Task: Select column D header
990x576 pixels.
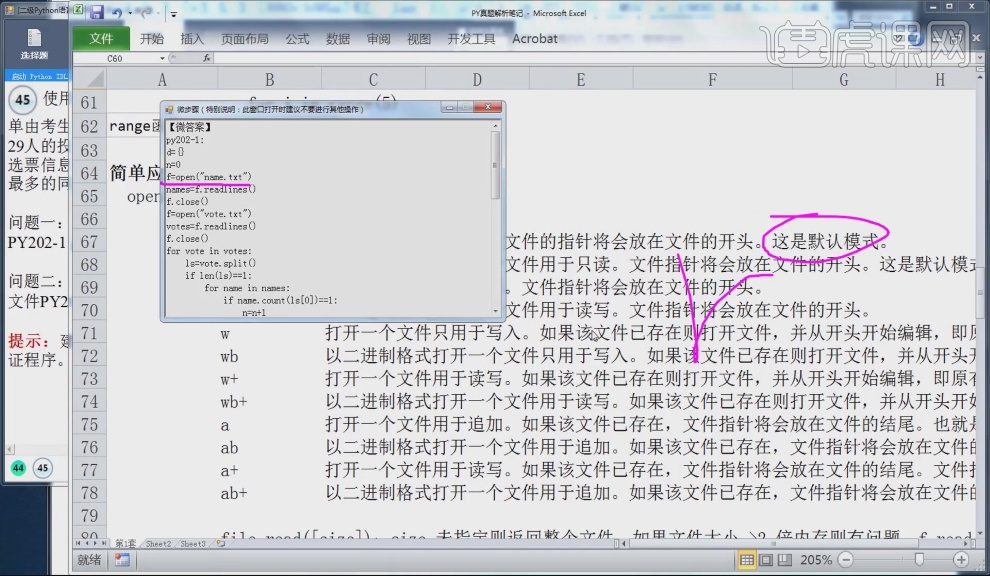Action: (x=477, y=79)
